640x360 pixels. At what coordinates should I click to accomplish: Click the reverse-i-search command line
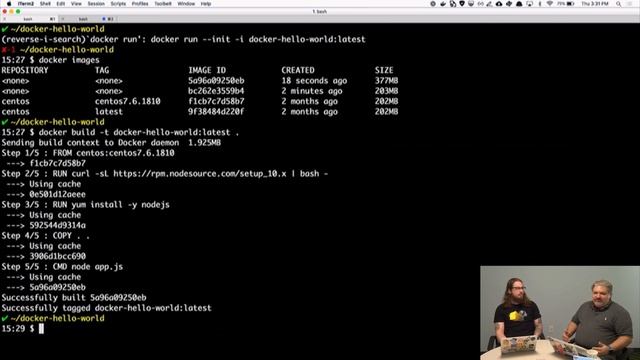pos(183,39)
